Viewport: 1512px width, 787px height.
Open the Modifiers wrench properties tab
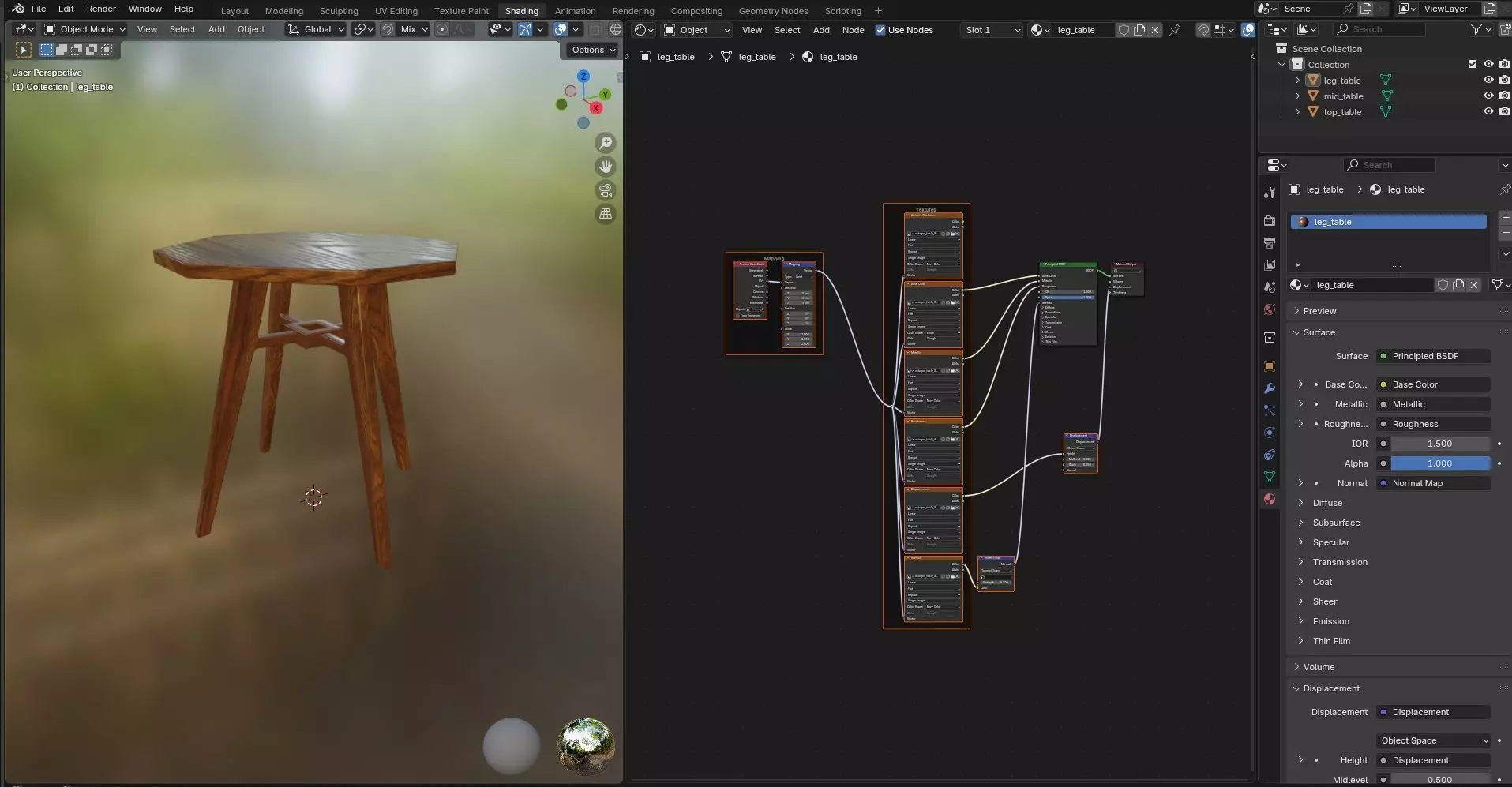tap(1270, 388)
